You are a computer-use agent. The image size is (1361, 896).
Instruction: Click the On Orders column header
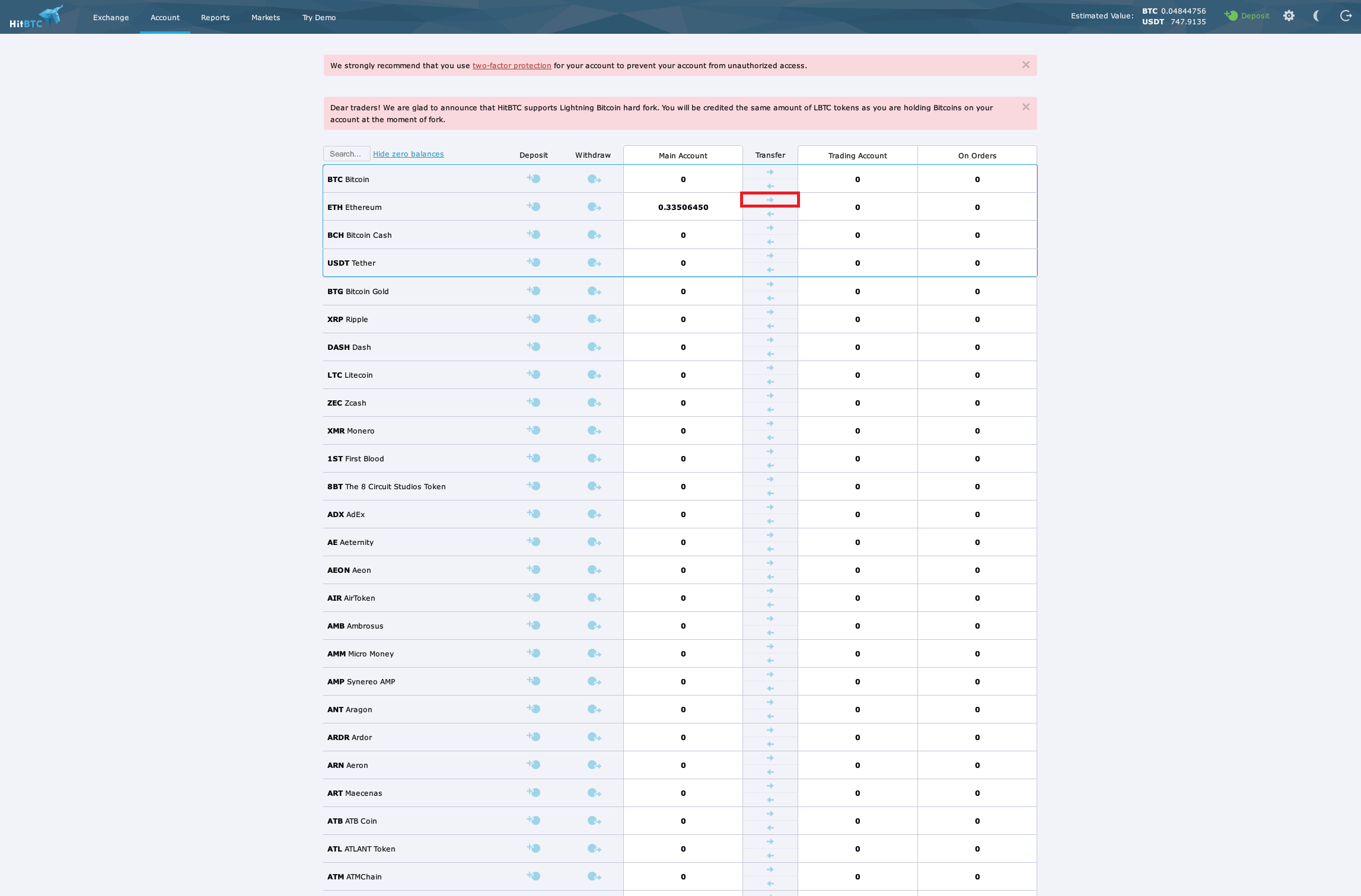click(977, 155)
